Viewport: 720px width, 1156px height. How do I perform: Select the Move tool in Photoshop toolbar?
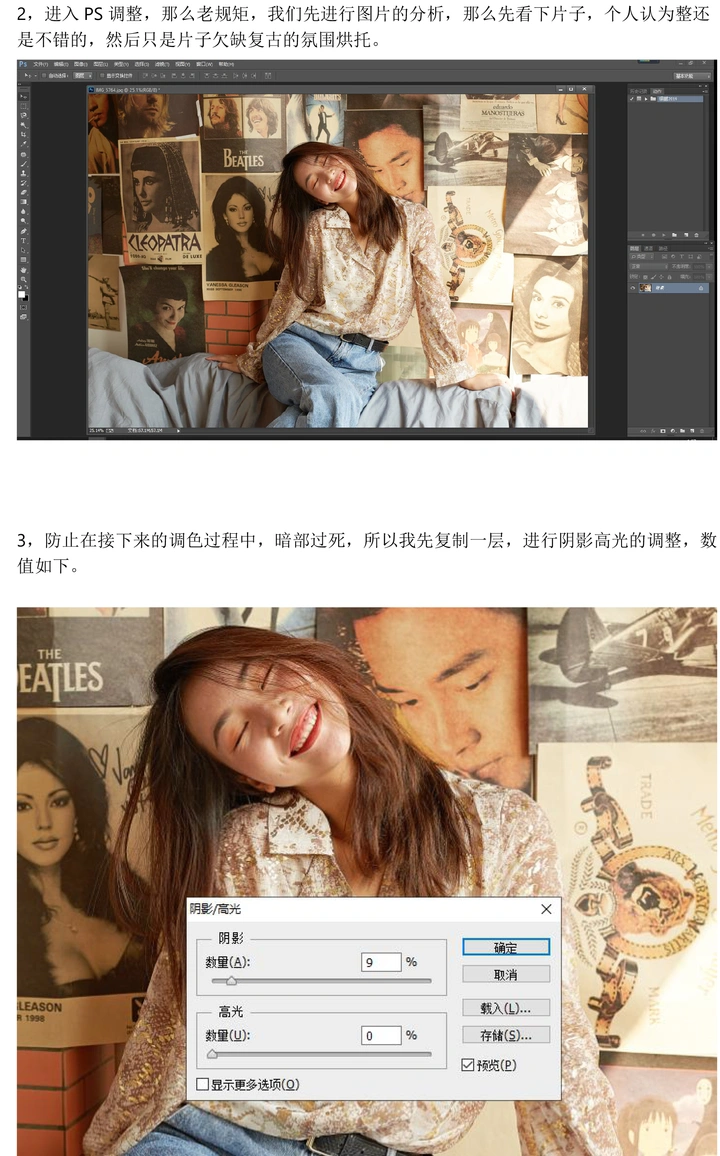(24, 97)
